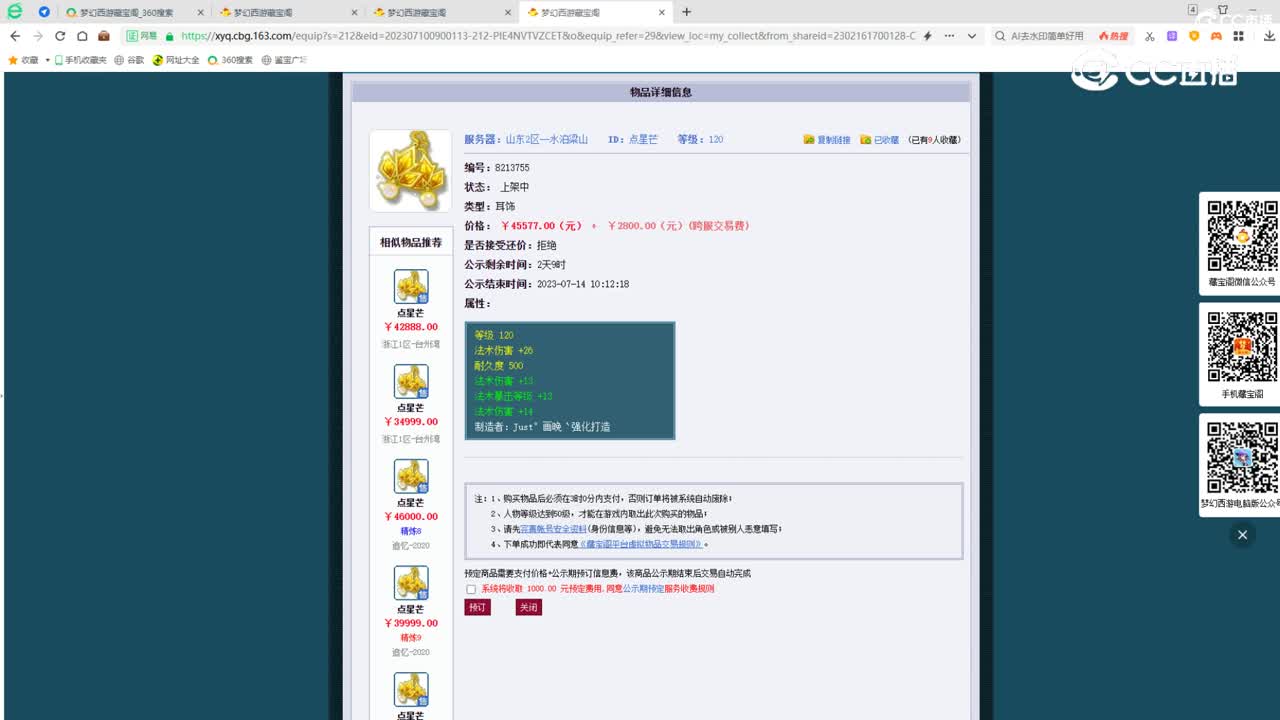Open the briefcase icon beside the home button
The width and height of the screenshot is (1280, 720).
pos(104,36)
